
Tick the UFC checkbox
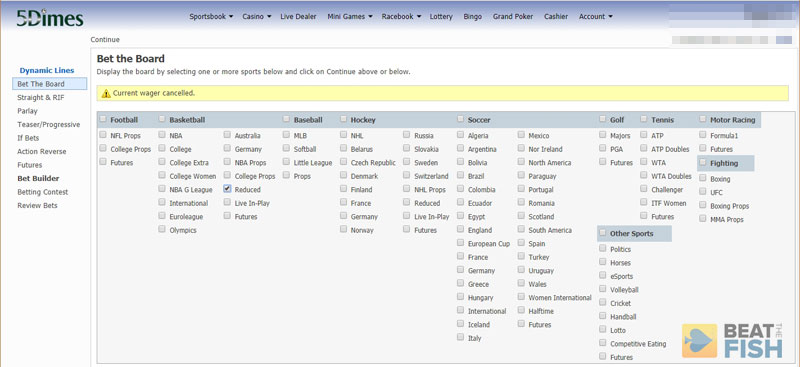click(x=703, y=192)
